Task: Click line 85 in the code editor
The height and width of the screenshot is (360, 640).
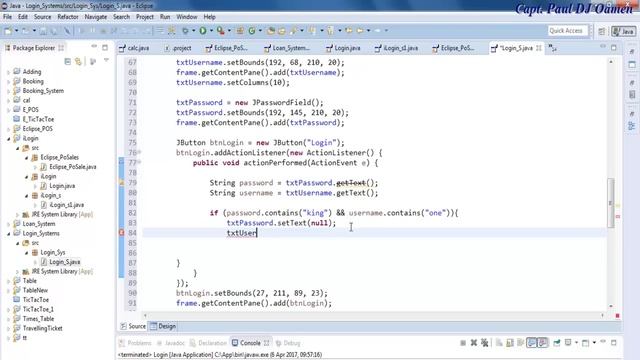Action: pos(373,243)
